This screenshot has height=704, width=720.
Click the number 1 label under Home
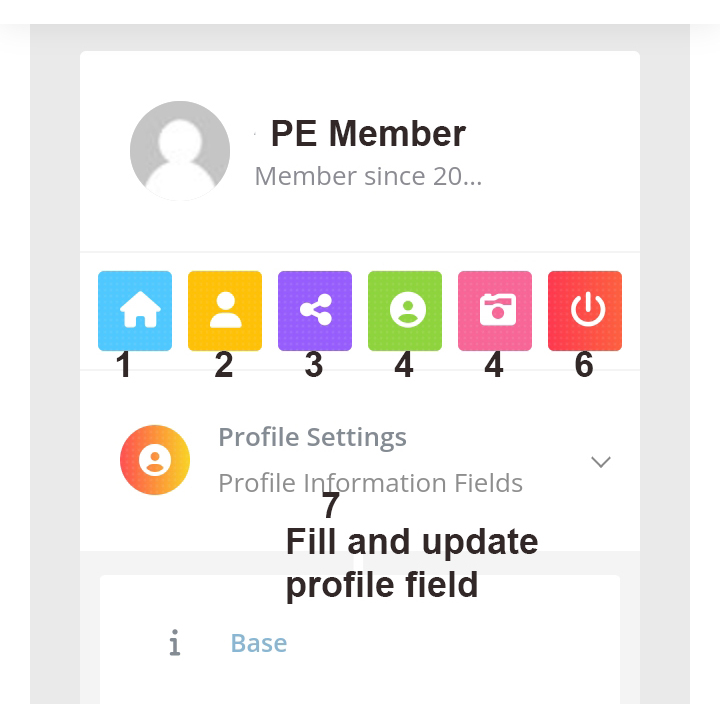(124, 366)
